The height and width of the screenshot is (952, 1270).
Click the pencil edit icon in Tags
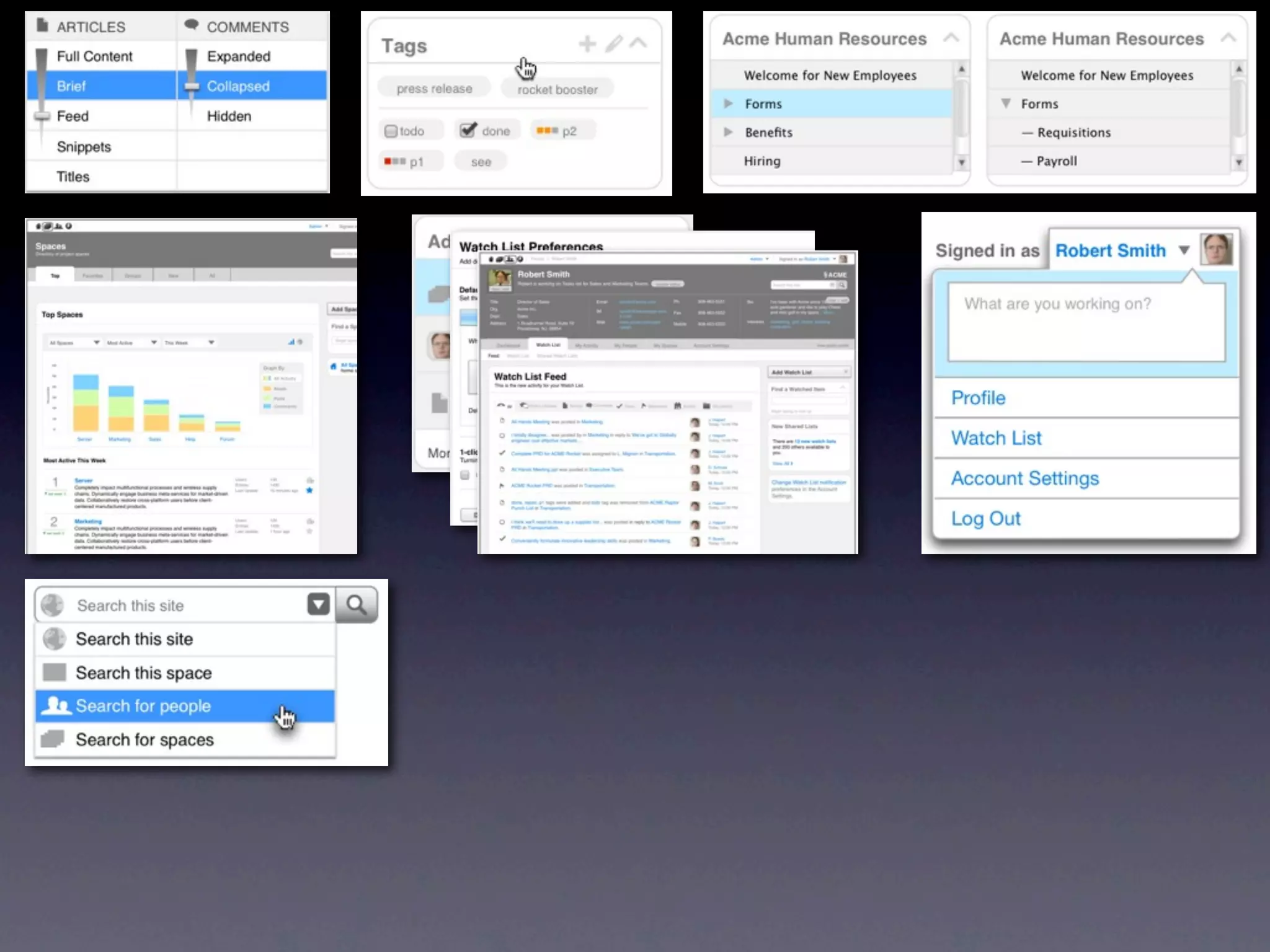(613, 44)
